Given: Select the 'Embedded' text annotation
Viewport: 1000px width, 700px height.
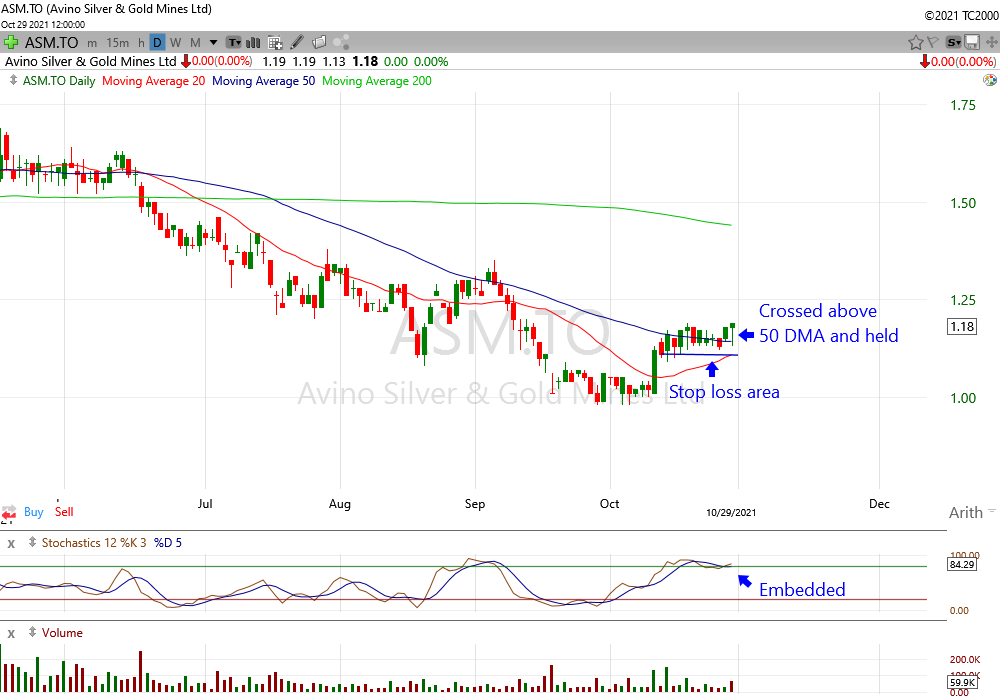Looking at the screenshot, I should 802,590.
